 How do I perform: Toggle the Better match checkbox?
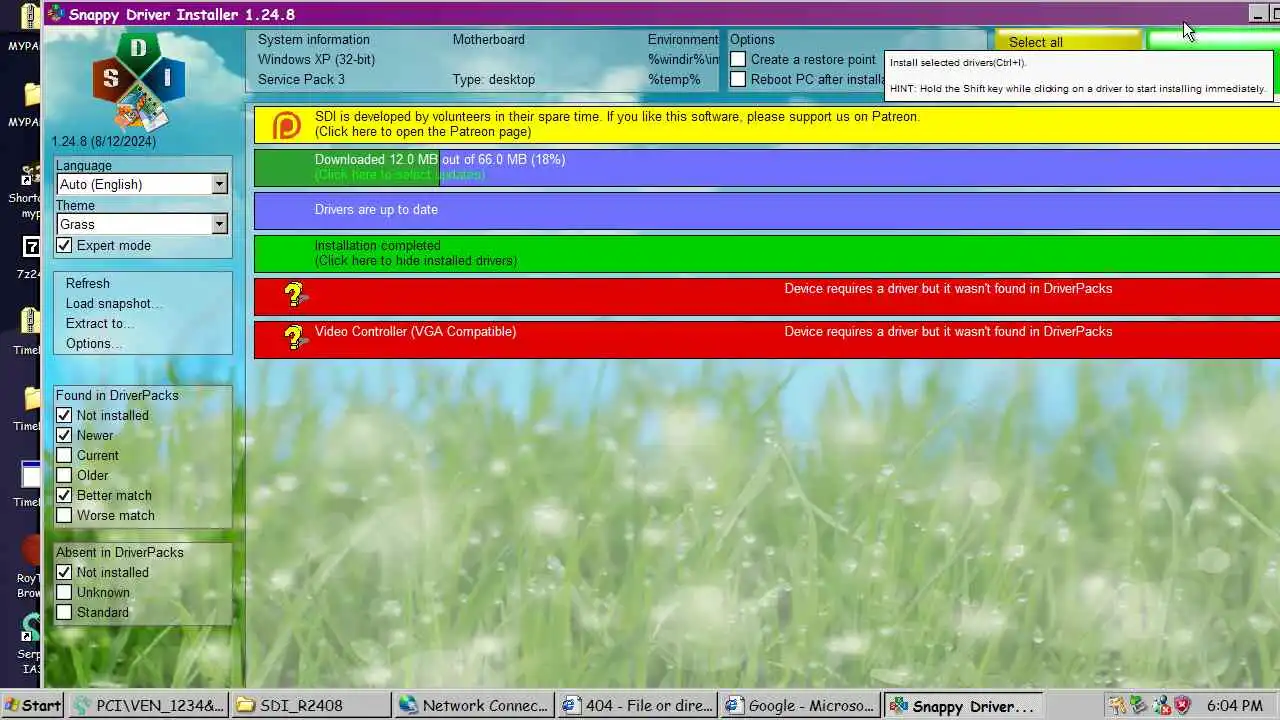(64, 495)
